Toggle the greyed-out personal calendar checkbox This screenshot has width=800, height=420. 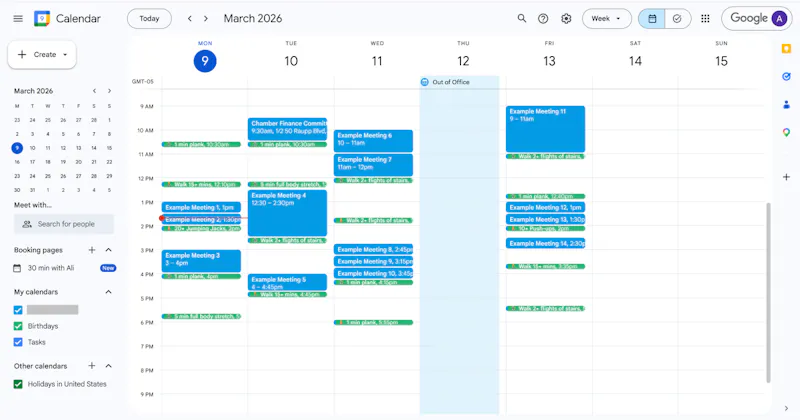[x=18, y=310]
